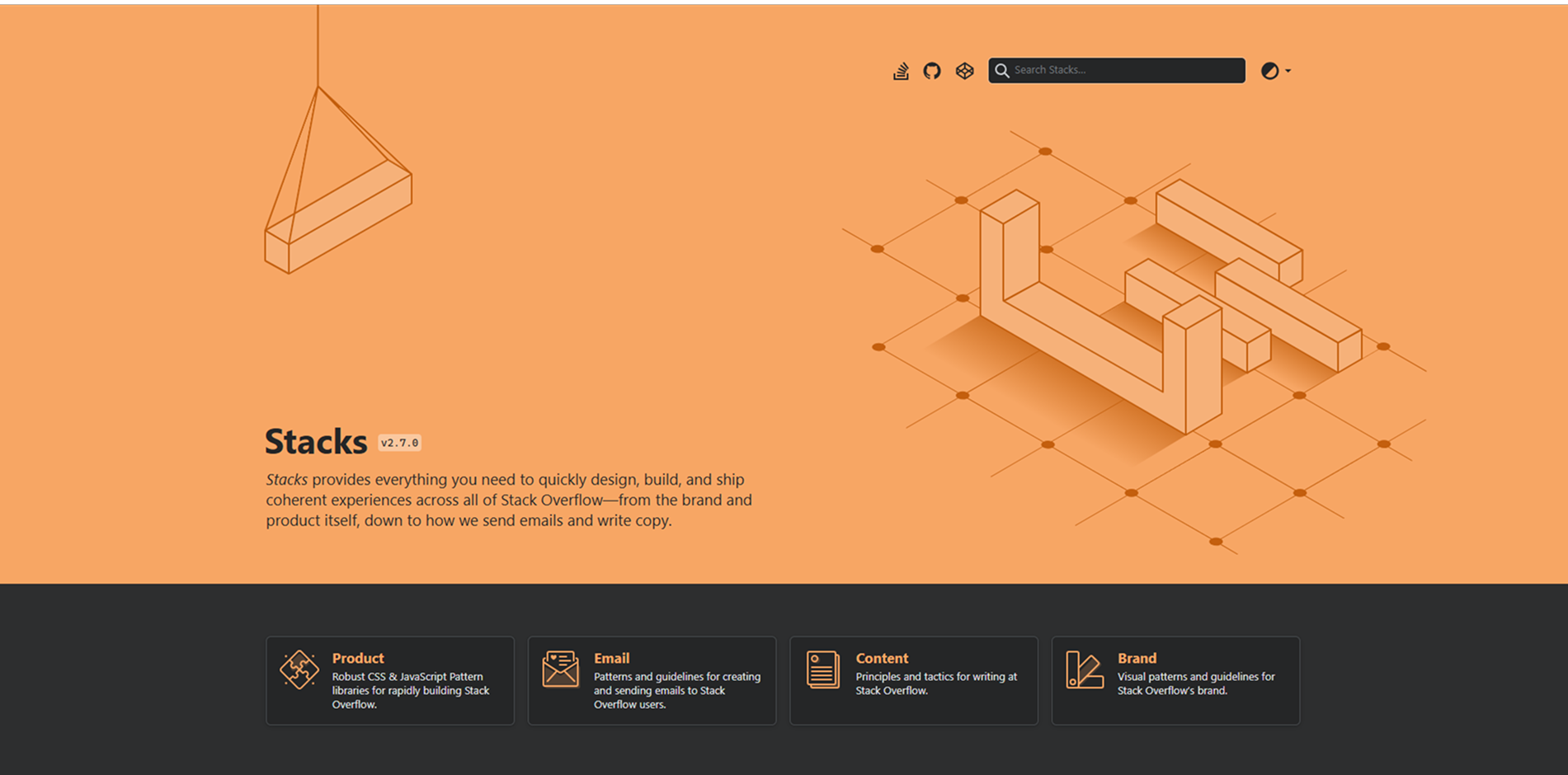
Task: Open the GitHub repository icon
Action: pyautogui.click(x=932, y=71)
